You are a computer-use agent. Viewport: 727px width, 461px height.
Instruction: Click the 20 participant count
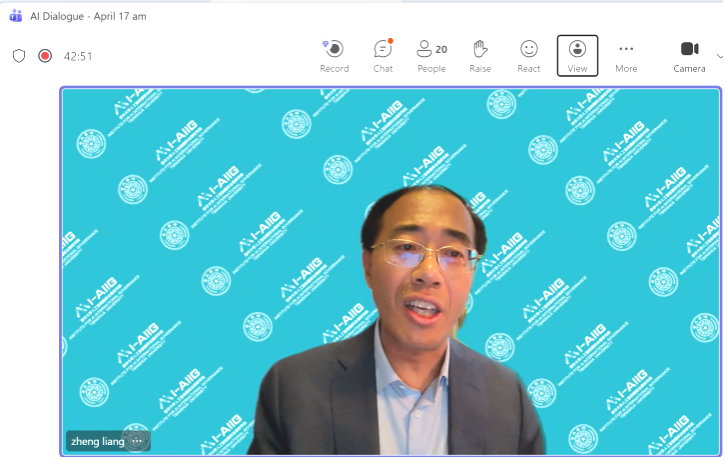tap(441, 48)
